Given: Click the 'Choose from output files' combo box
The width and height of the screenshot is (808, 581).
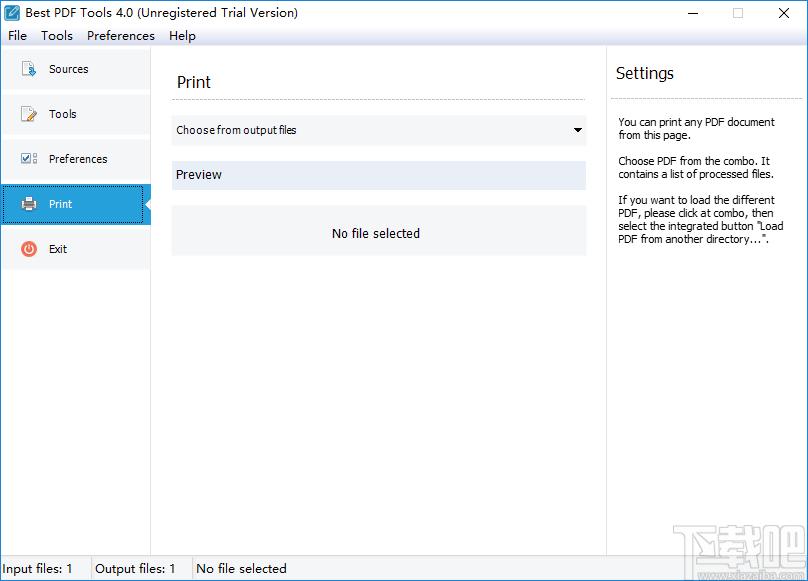Looking at the screenshot, I should click(379, 130).
